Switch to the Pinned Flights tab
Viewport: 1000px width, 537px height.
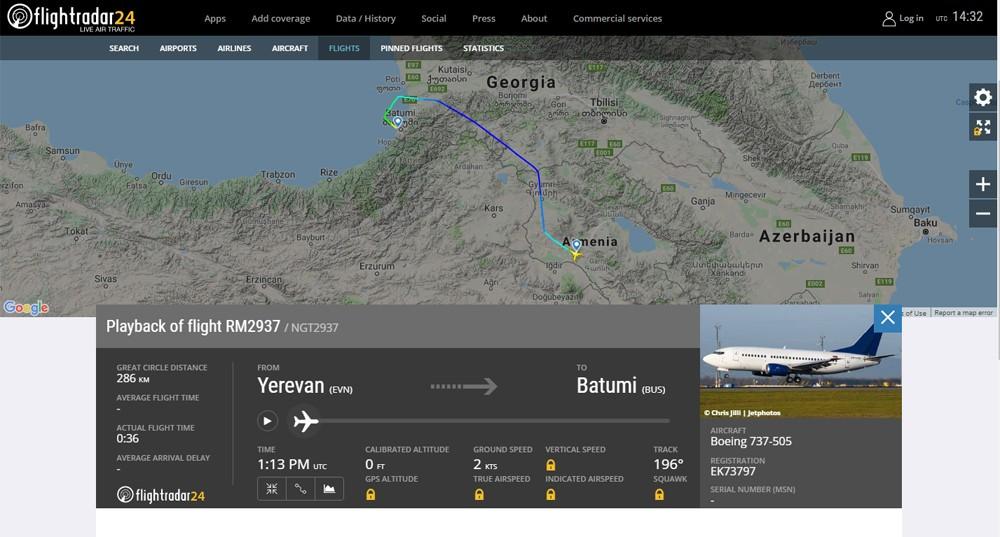[x=411, y=48]
